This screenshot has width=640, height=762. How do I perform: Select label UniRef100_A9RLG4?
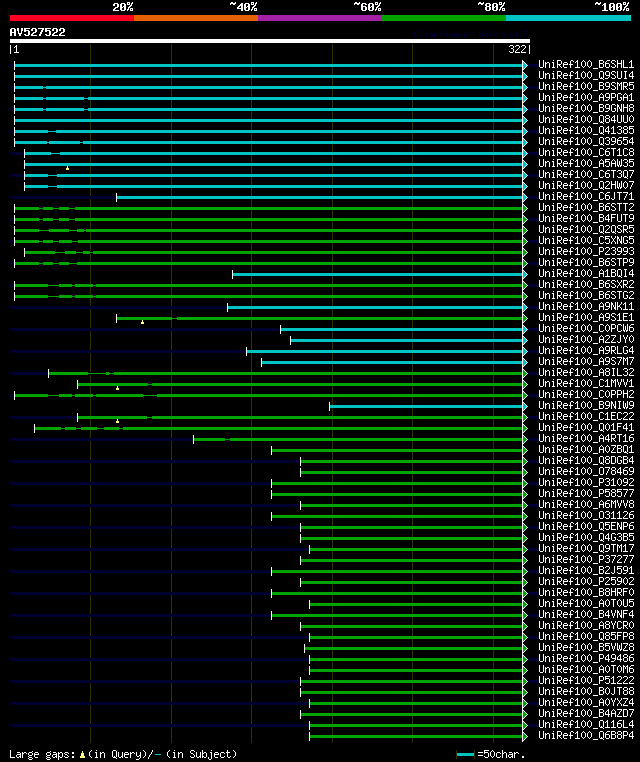coord(586,350)
